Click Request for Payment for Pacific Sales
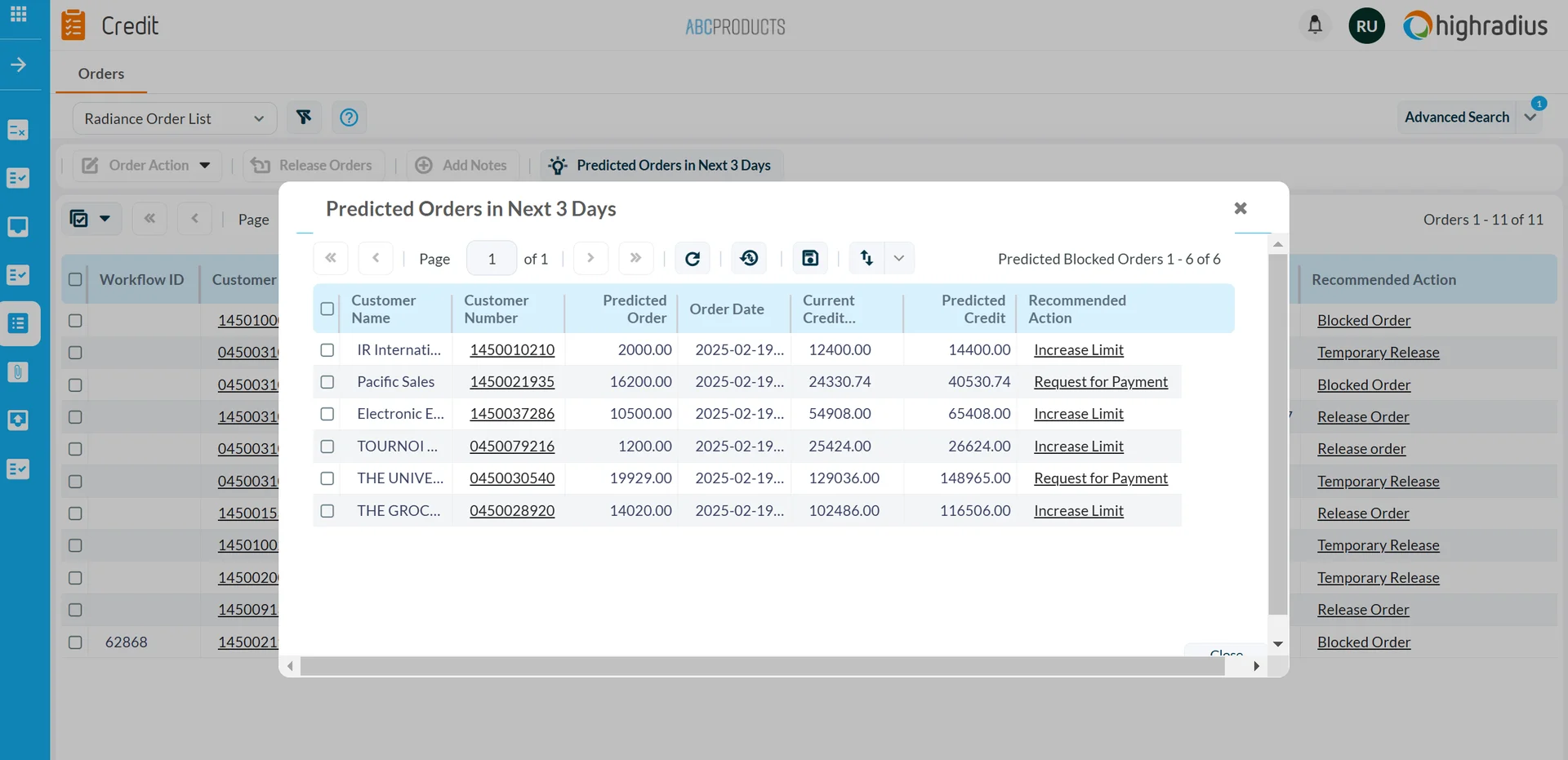Viewport: 1568px width, 760px height. pos(1101,381)
